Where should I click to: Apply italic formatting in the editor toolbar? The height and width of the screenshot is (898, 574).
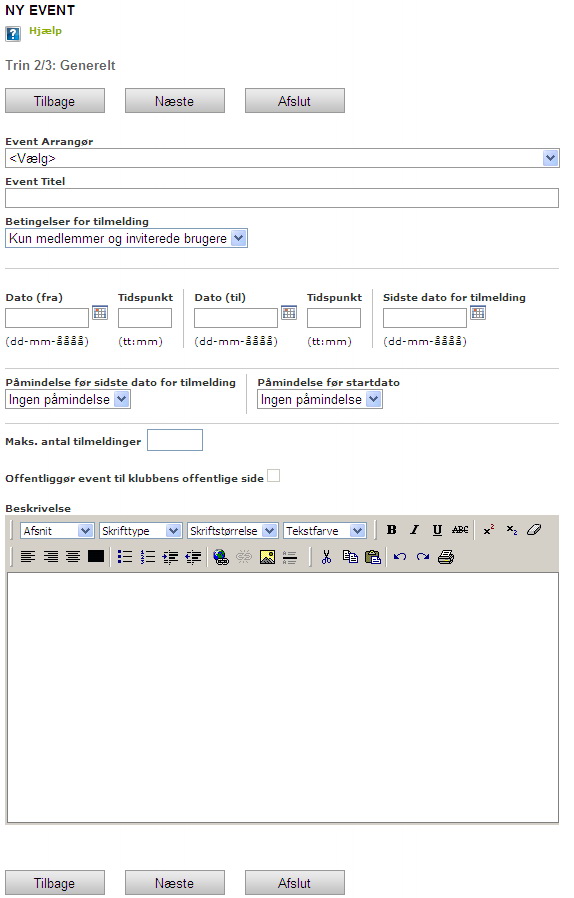[x=414, y=530]
